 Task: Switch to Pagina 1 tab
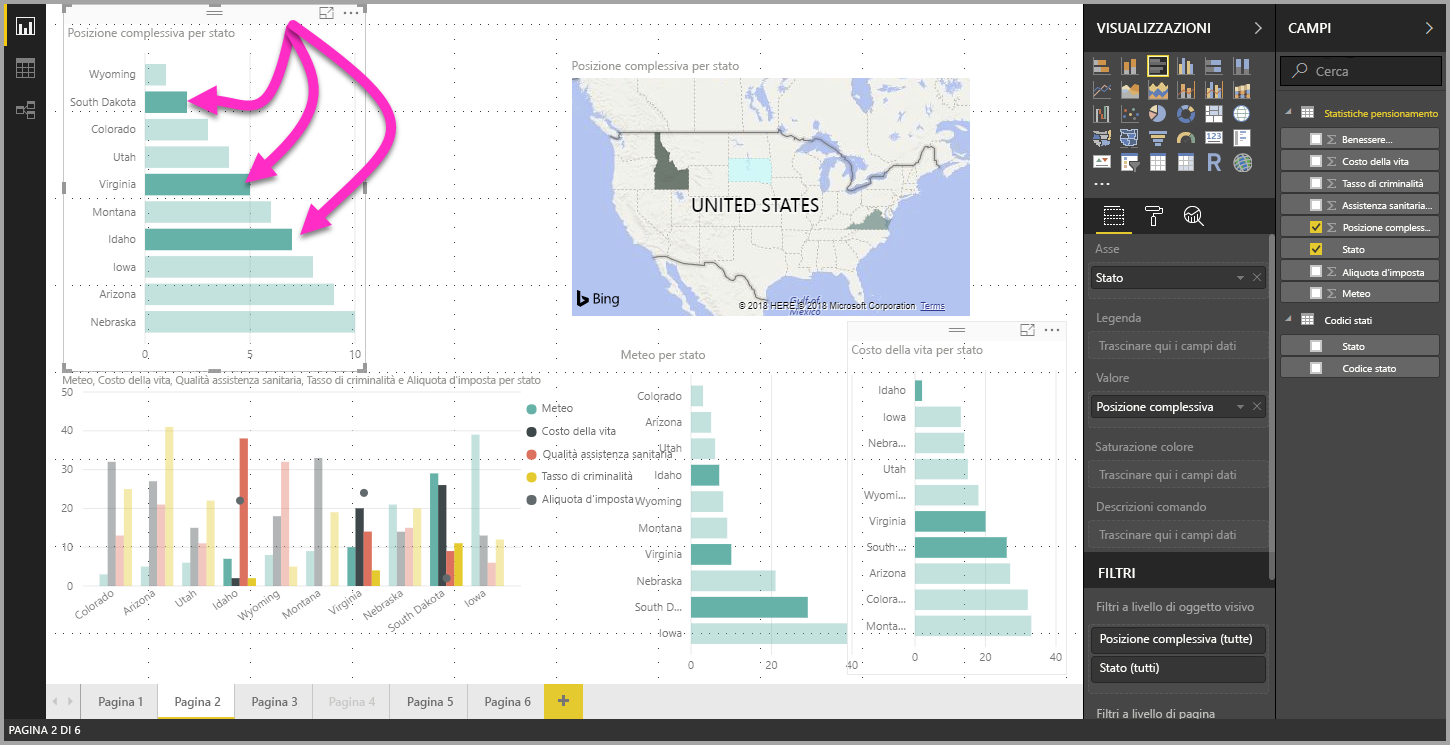point(120,702)
